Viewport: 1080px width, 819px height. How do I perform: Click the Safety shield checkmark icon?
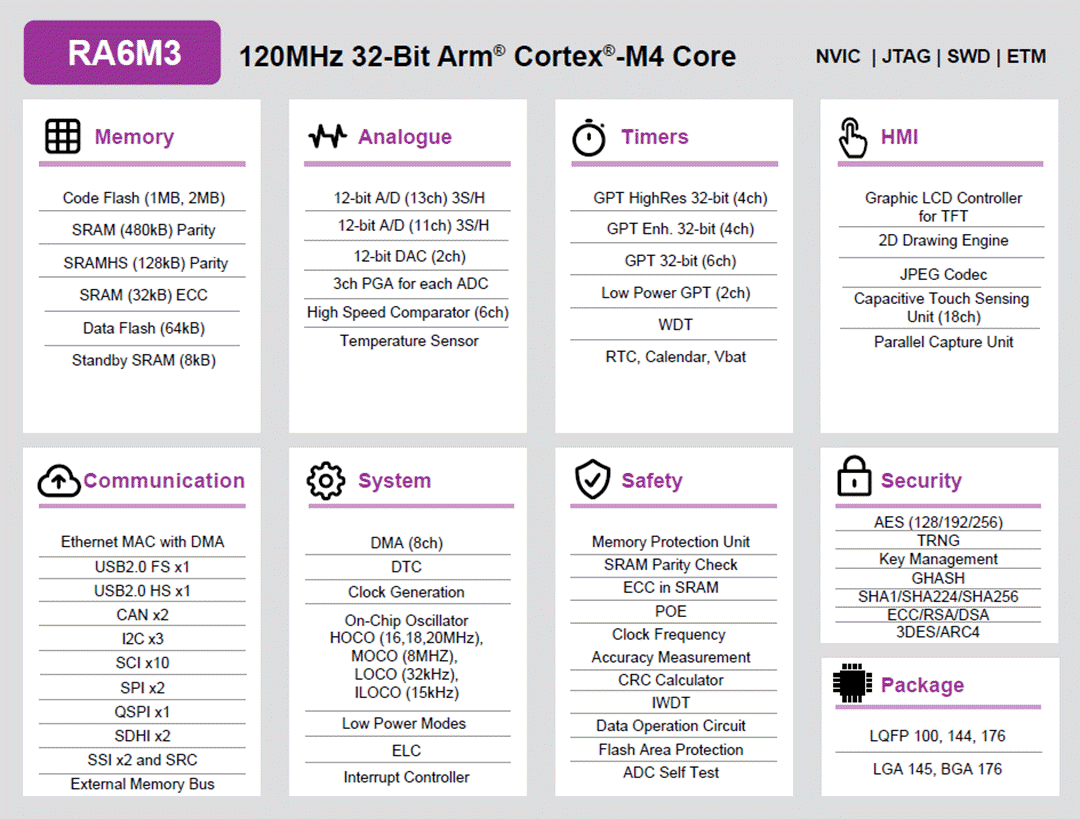[592, 479]
